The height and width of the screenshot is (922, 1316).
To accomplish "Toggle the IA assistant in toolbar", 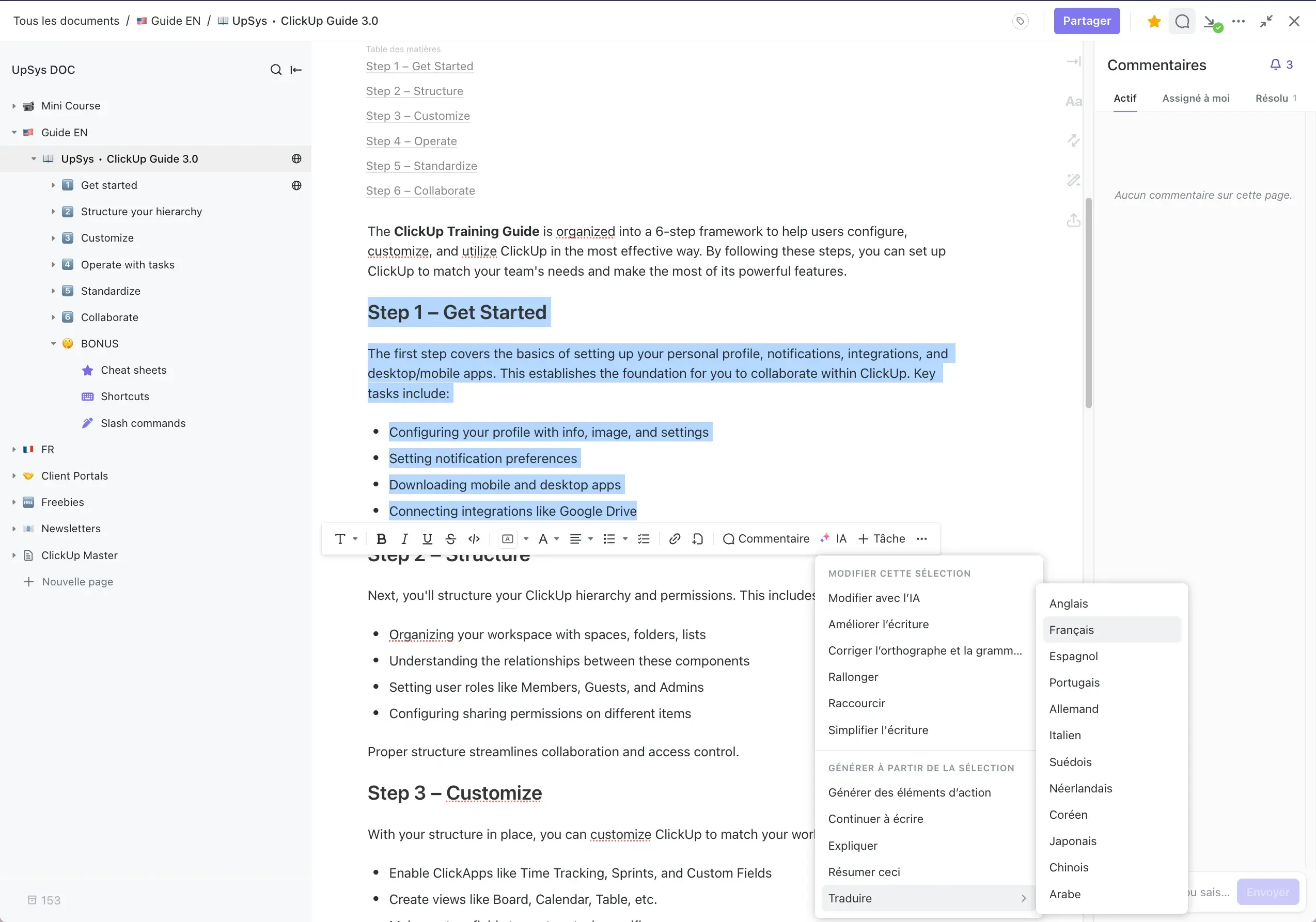I will point(833,538).
